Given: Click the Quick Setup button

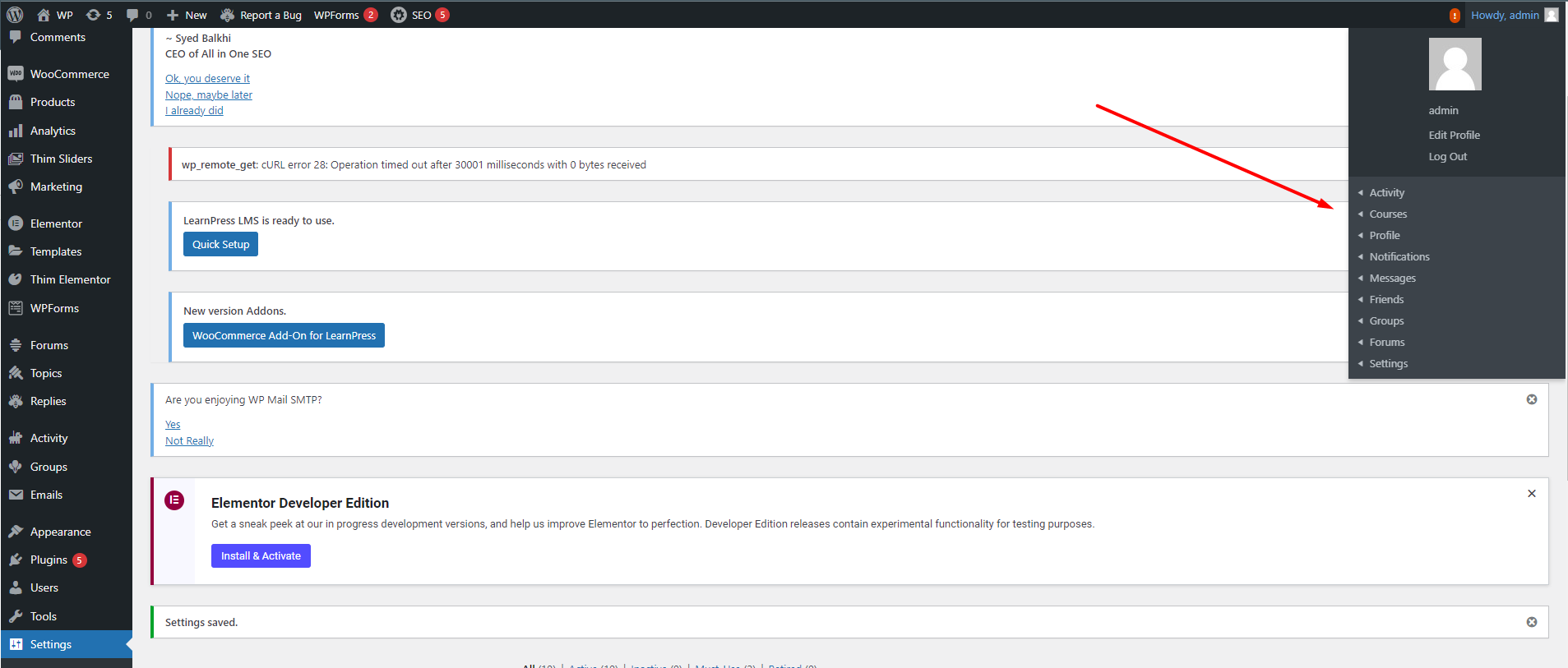Looking at the screenshot, I should tap(220, 244).
